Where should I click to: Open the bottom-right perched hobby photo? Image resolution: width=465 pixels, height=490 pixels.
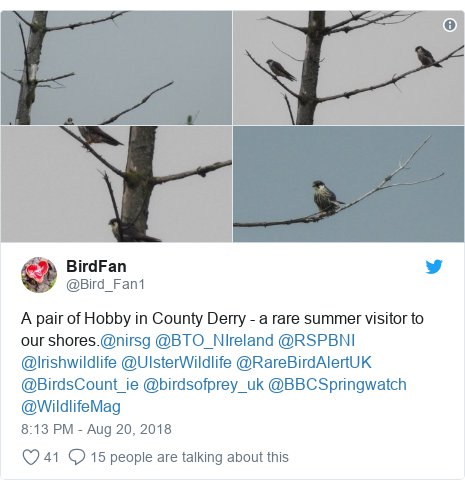tap(348, 184)
